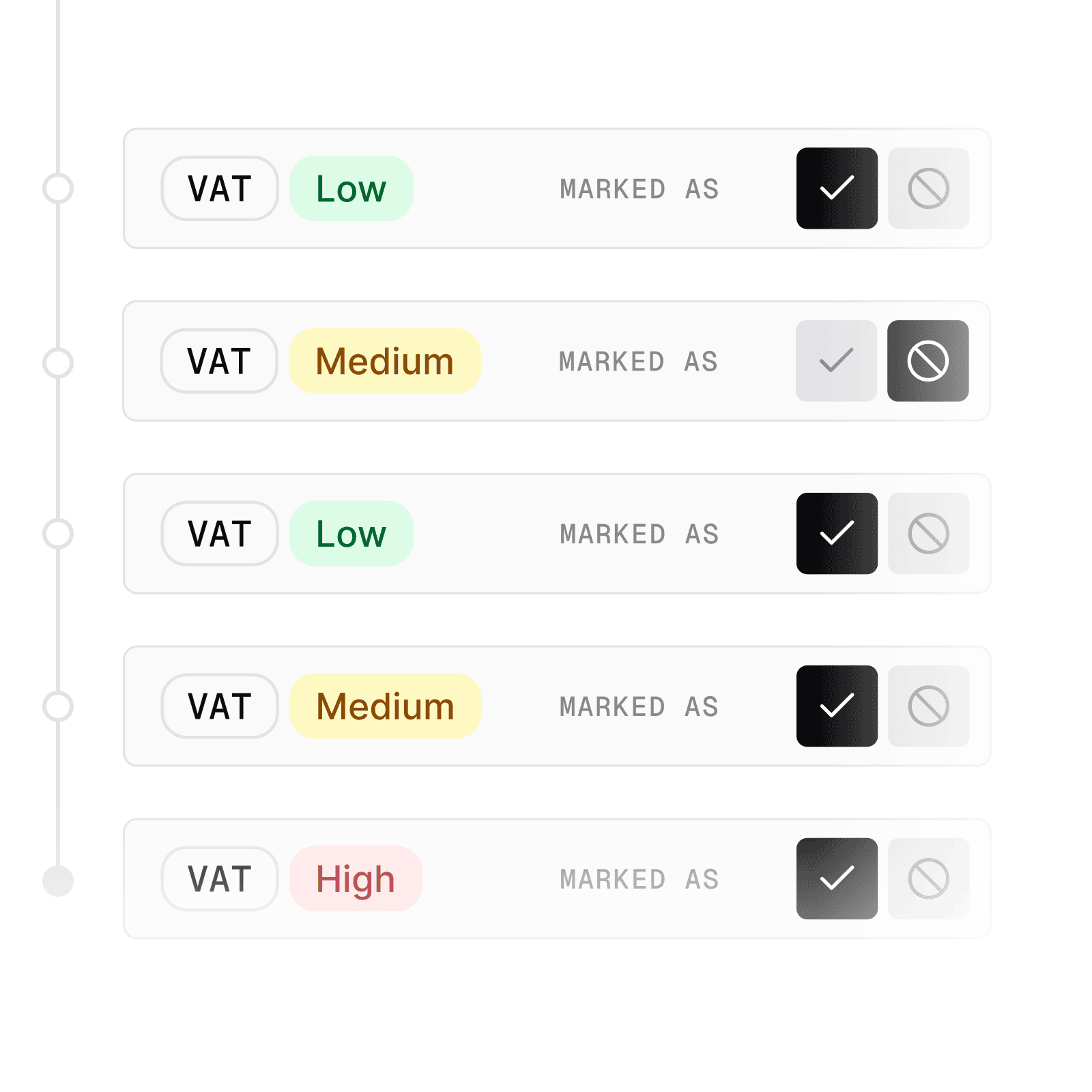Toggle the block state on the second Low row
The image size is (1092, 1092).
click(x=928, y=533)
